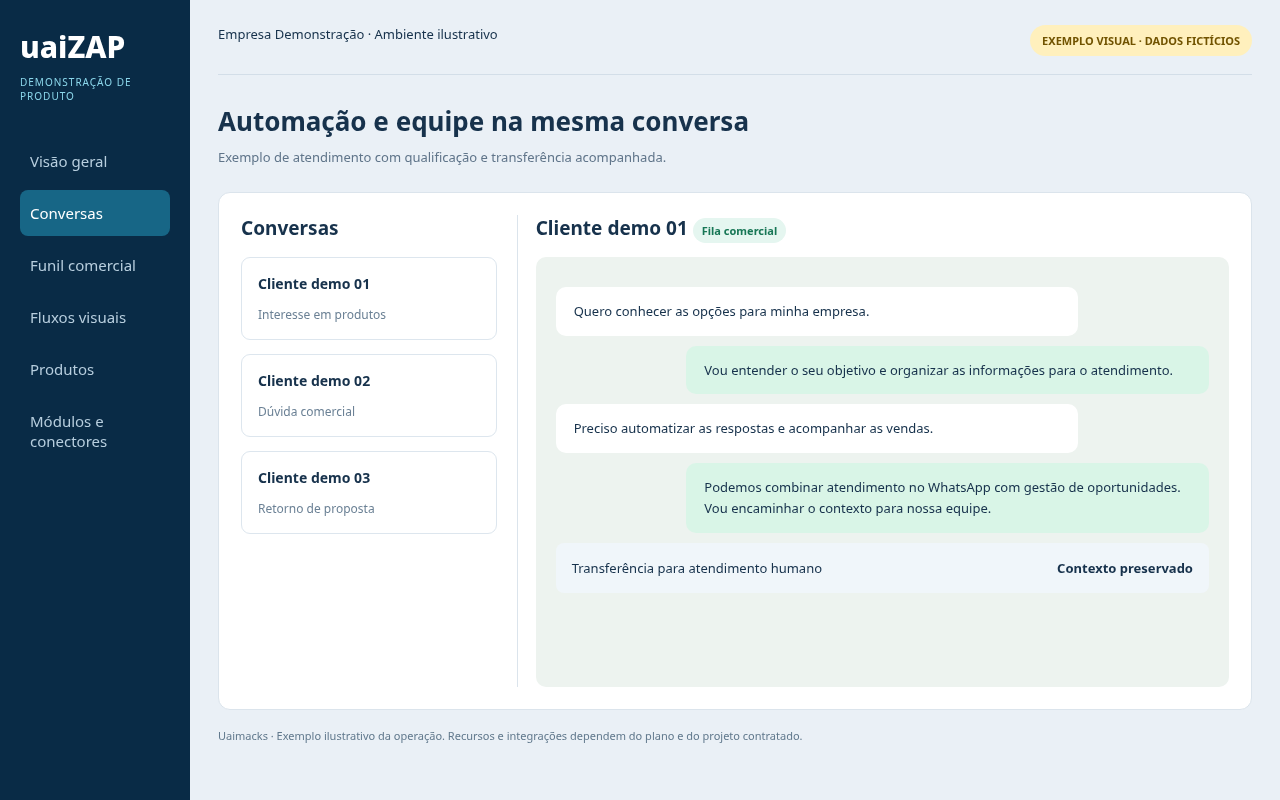Open the Cliente demo 02 conversation
1280x800 pixels.
tap(369, 395)
